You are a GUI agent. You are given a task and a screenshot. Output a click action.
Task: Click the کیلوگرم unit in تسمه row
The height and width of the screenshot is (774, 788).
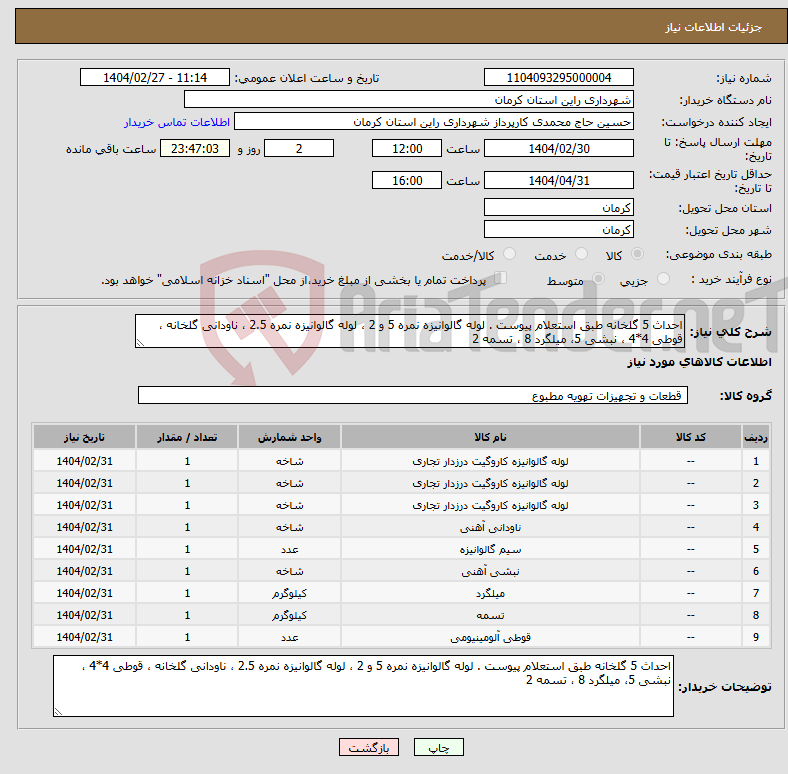pyautogui.click(x=289, y=616)
